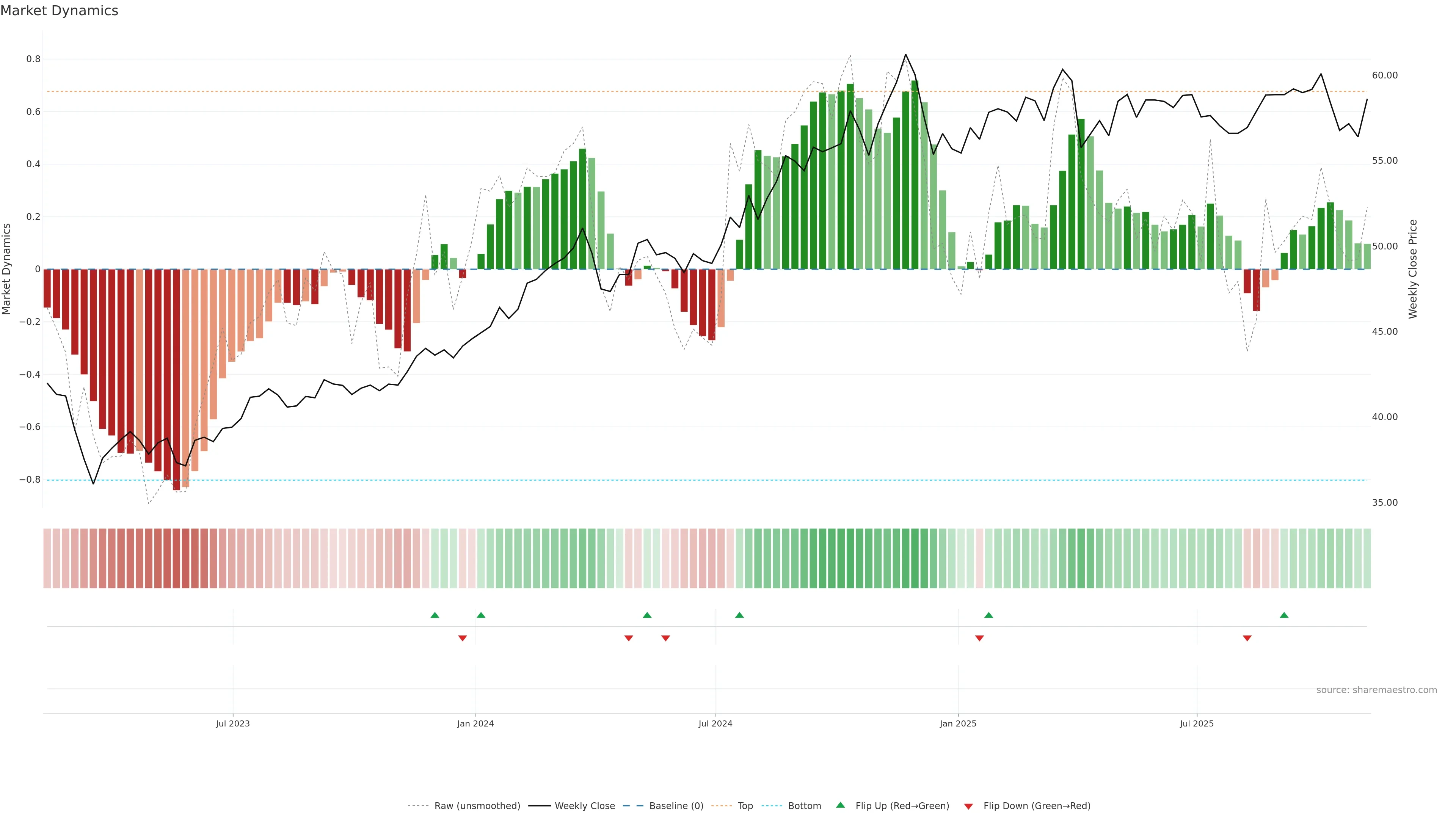Toggle the Weekly Close legend entry

pos(584,806)
